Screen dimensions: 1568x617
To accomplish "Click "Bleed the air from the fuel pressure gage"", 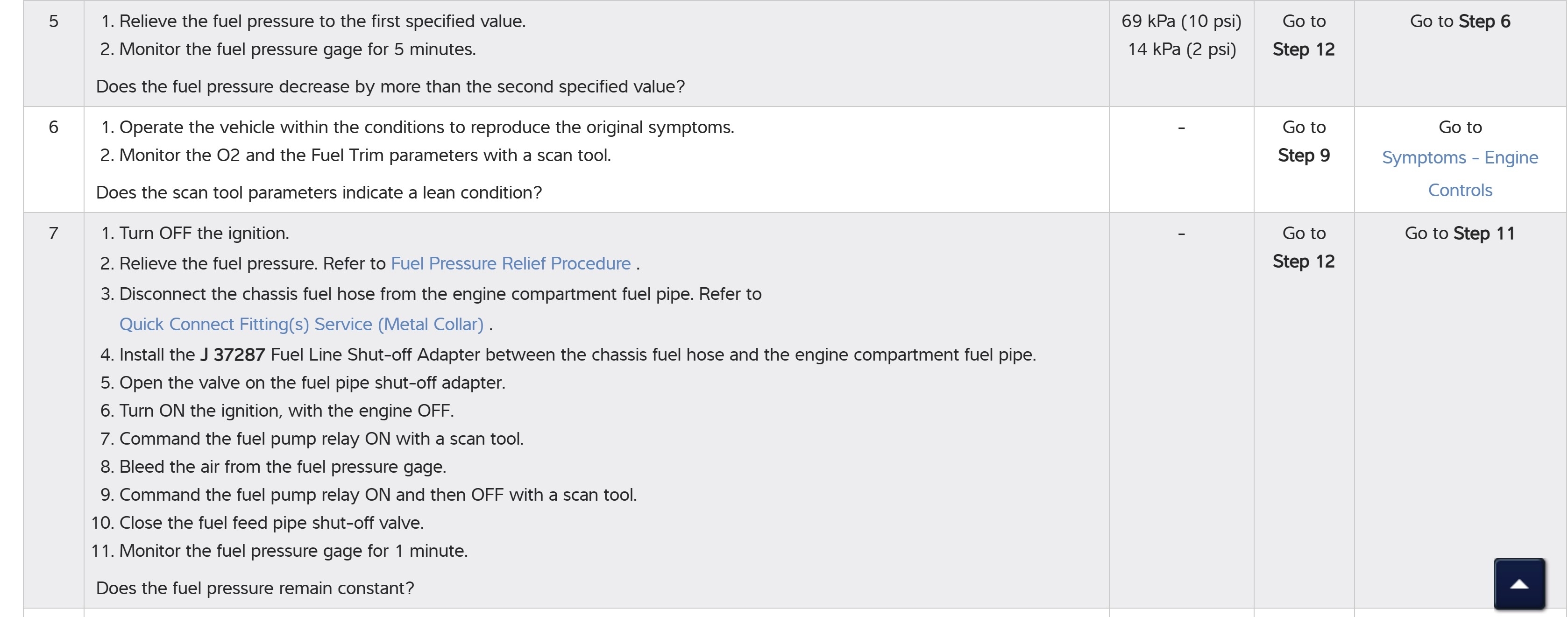I will [x=283, y=467].
